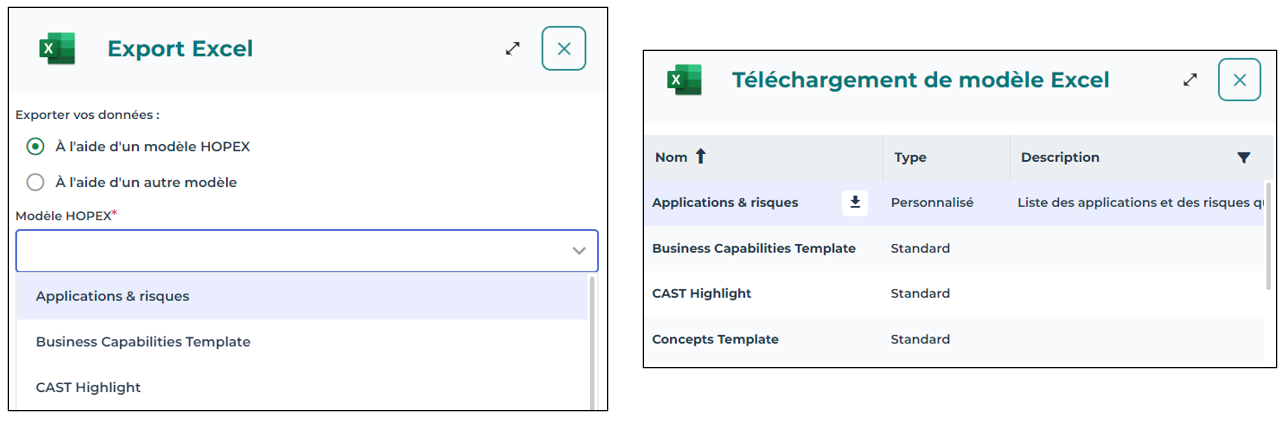Toggle sort arrow on the Nom column
The width and height of the screenshot is (1285, 422).
(700, 157)
